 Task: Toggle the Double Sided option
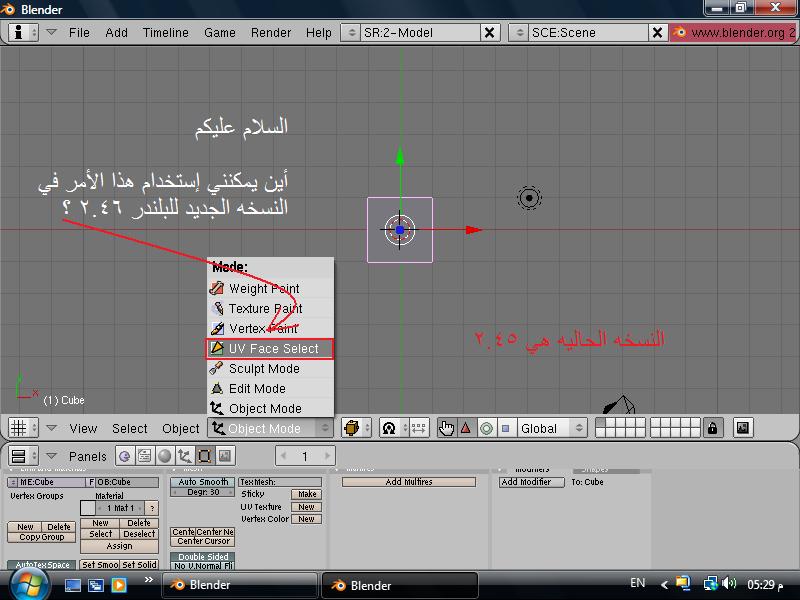pos(203,557)
